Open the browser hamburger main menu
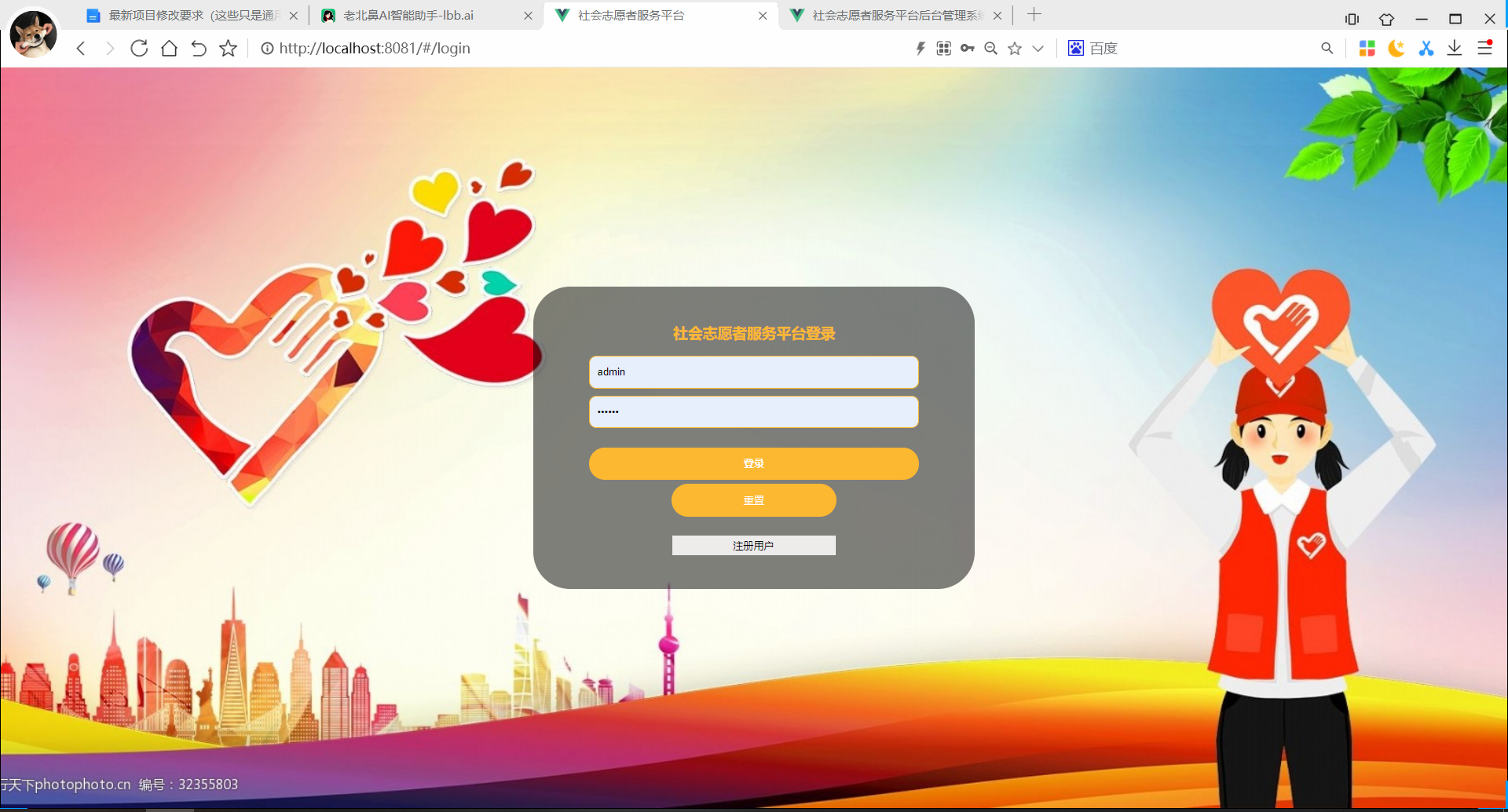The width and height of the screenshot is (1508, 812). 1484,49
